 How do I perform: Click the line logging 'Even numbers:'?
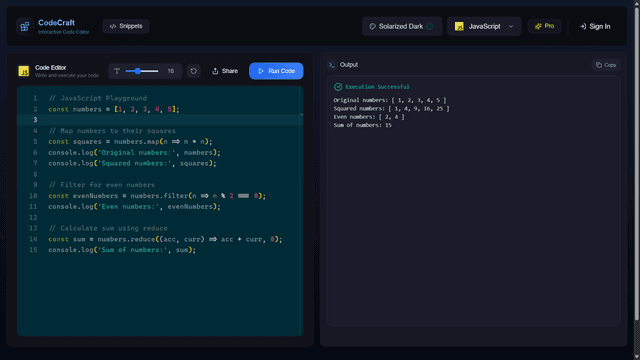(x=134, y=207)
